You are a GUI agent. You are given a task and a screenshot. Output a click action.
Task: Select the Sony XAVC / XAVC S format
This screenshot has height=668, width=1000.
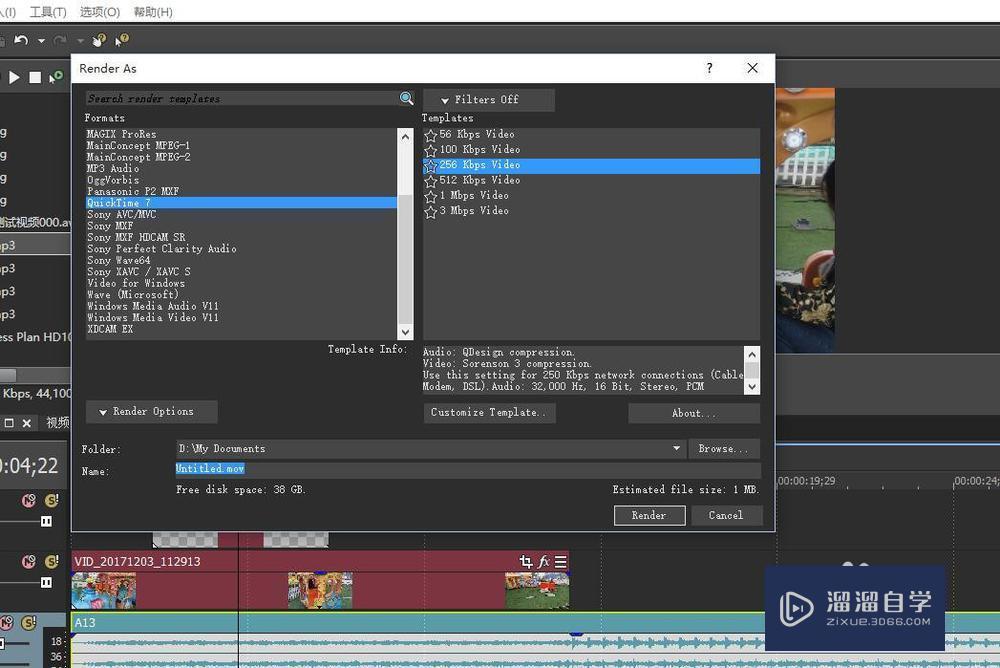tap(241, 272)
